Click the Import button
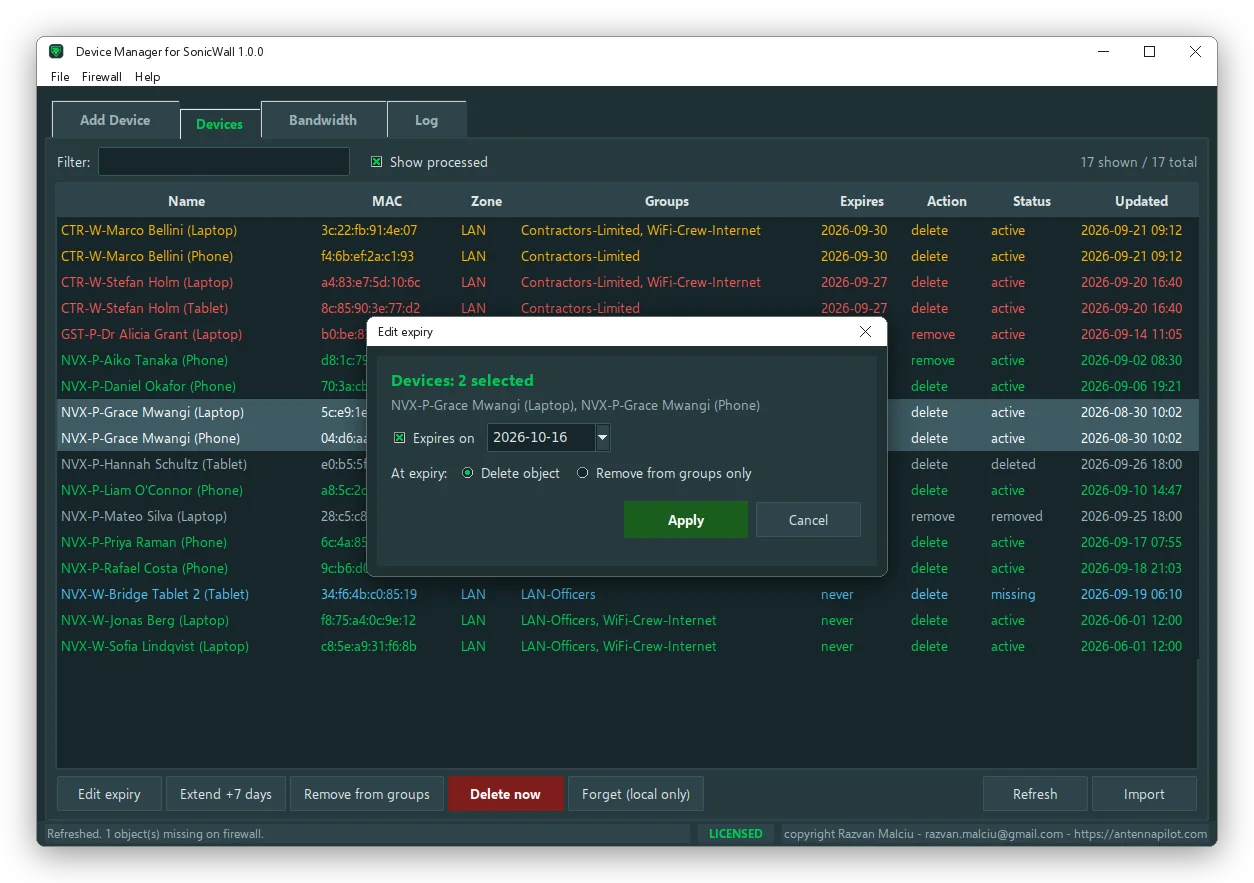Image resolution: width=1254 pixels, height=883 pixels. (1144, 794)
